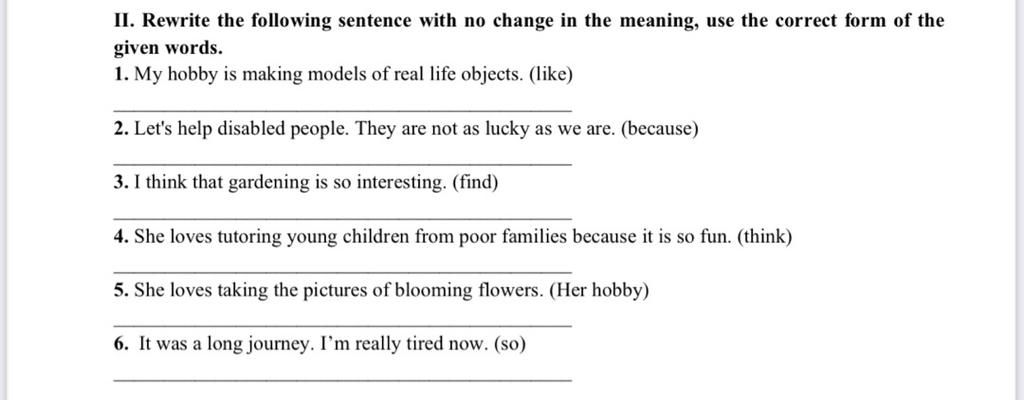Viewport: 1024px width, 400px height.
Task: Click the blank answer line under sentence 6
Action: coord(342,378)
